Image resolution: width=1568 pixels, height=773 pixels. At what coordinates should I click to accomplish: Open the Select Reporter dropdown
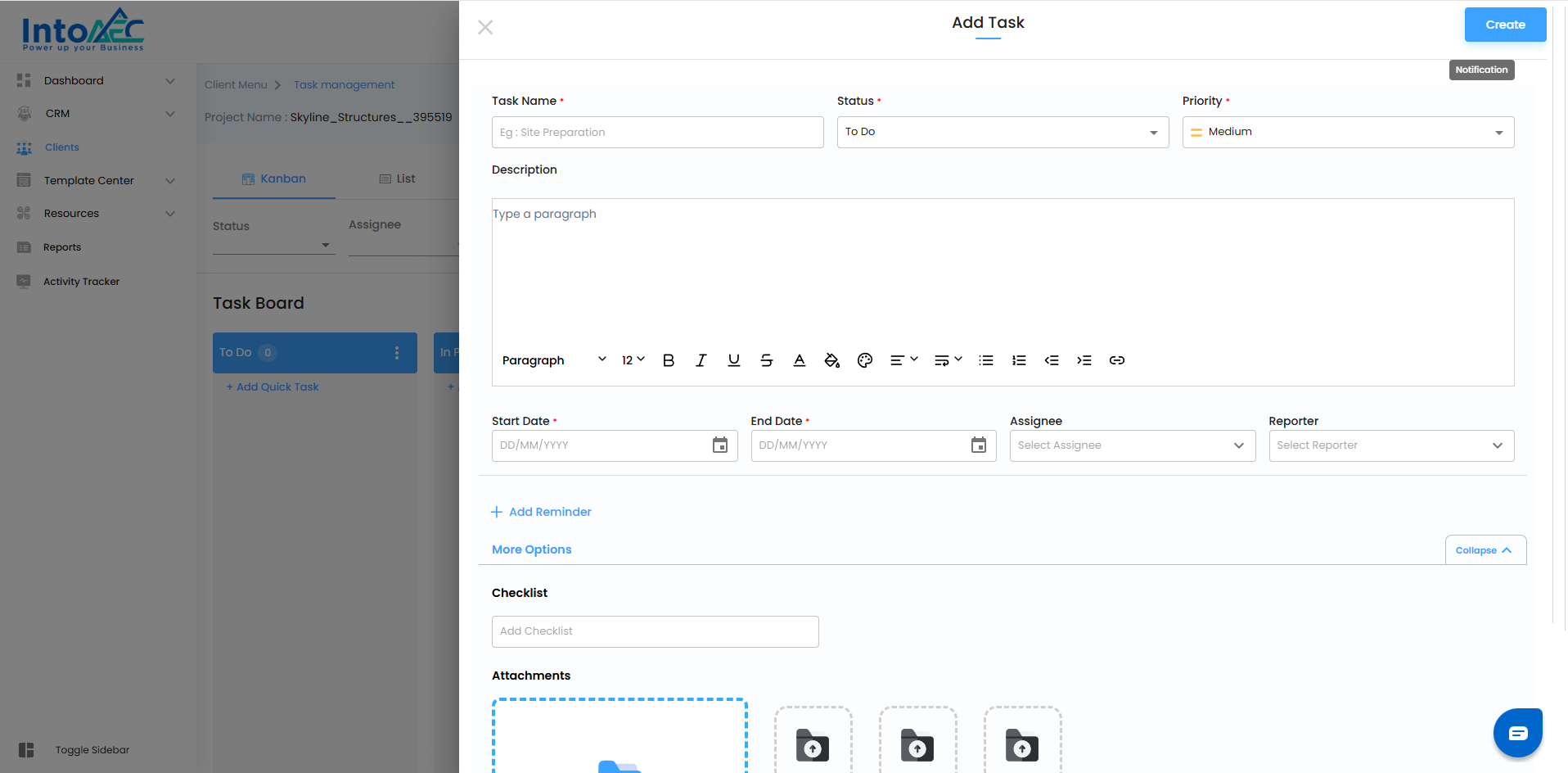(1391, 445)
